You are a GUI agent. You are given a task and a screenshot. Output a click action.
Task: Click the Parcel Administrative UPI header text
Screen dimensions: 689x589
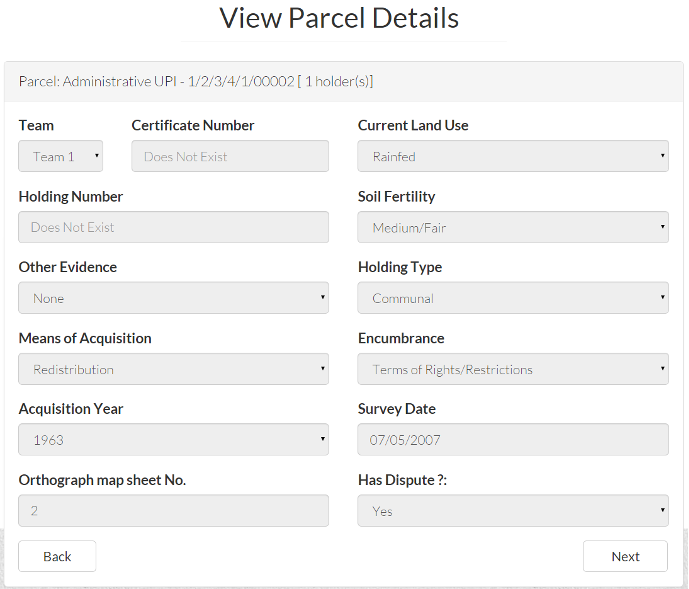[x=196, y=81]
